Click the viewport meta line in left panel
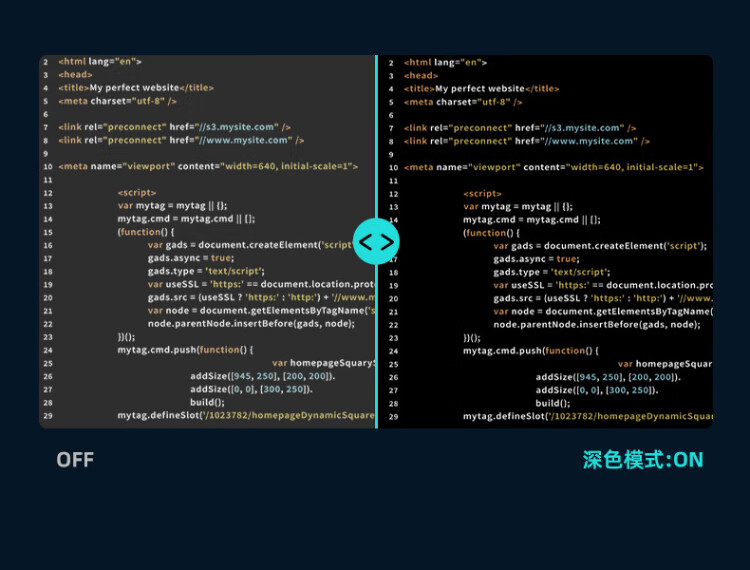Viewport: 750px width, 570px height. [x=208, y=166]
